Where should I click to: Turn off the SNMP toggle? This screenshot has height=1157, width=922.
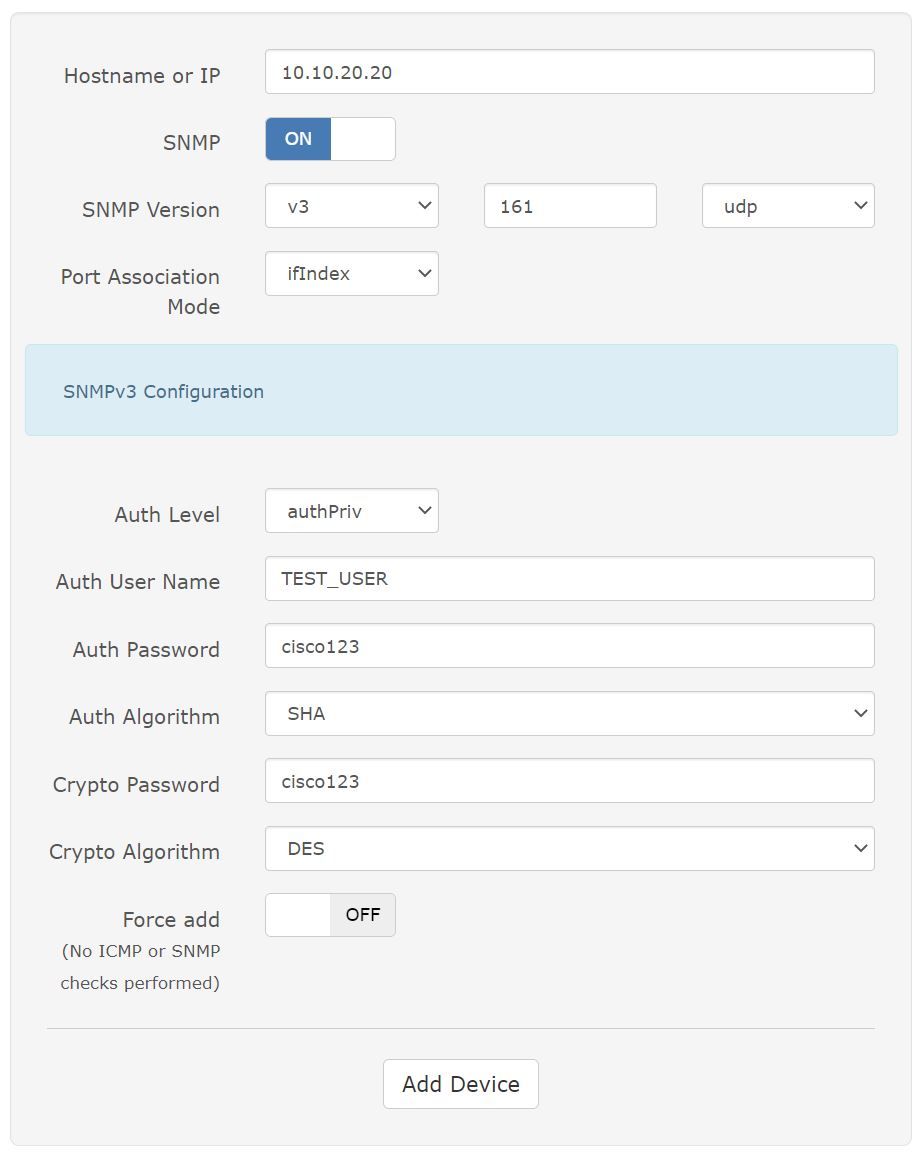tap(330, 139)
